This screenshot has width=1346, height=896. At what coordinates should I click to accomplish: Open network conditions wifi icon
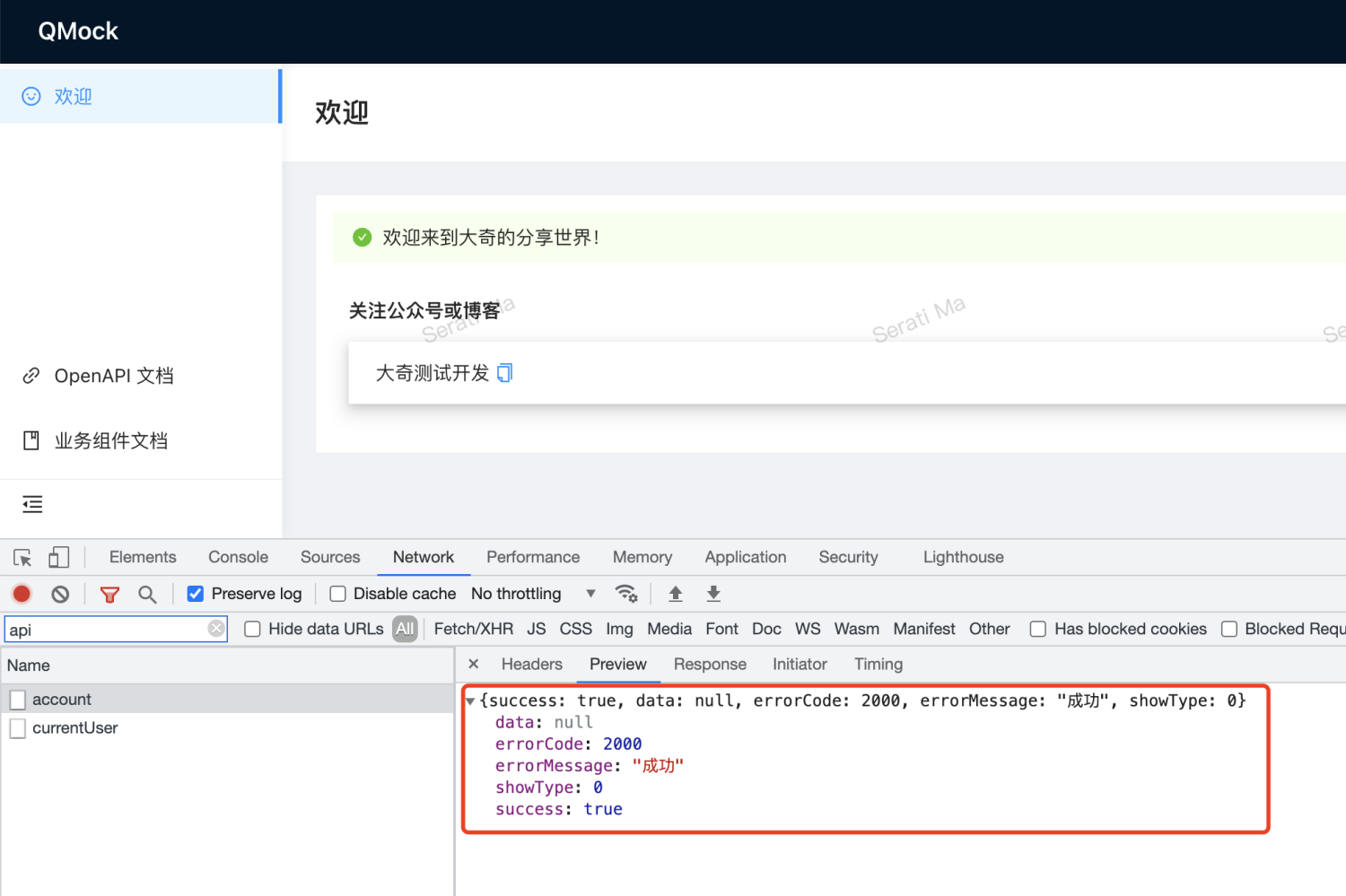[625, 594]
